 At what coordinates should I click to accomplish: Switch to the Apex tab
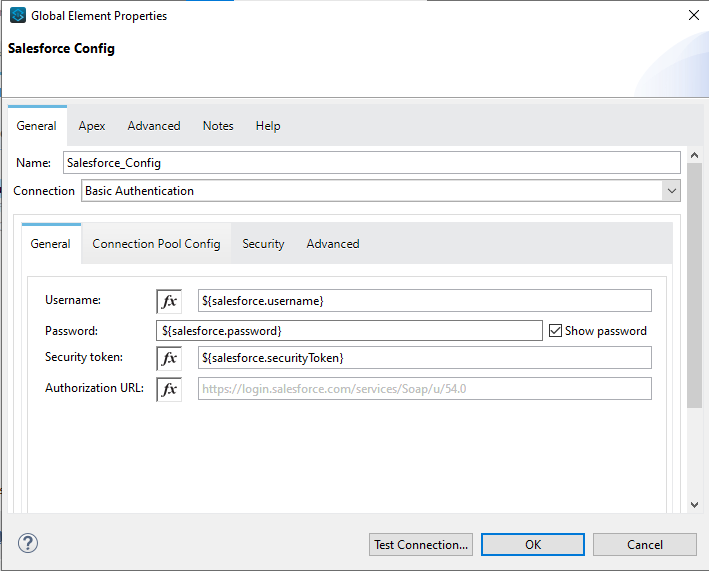point(92,126)
